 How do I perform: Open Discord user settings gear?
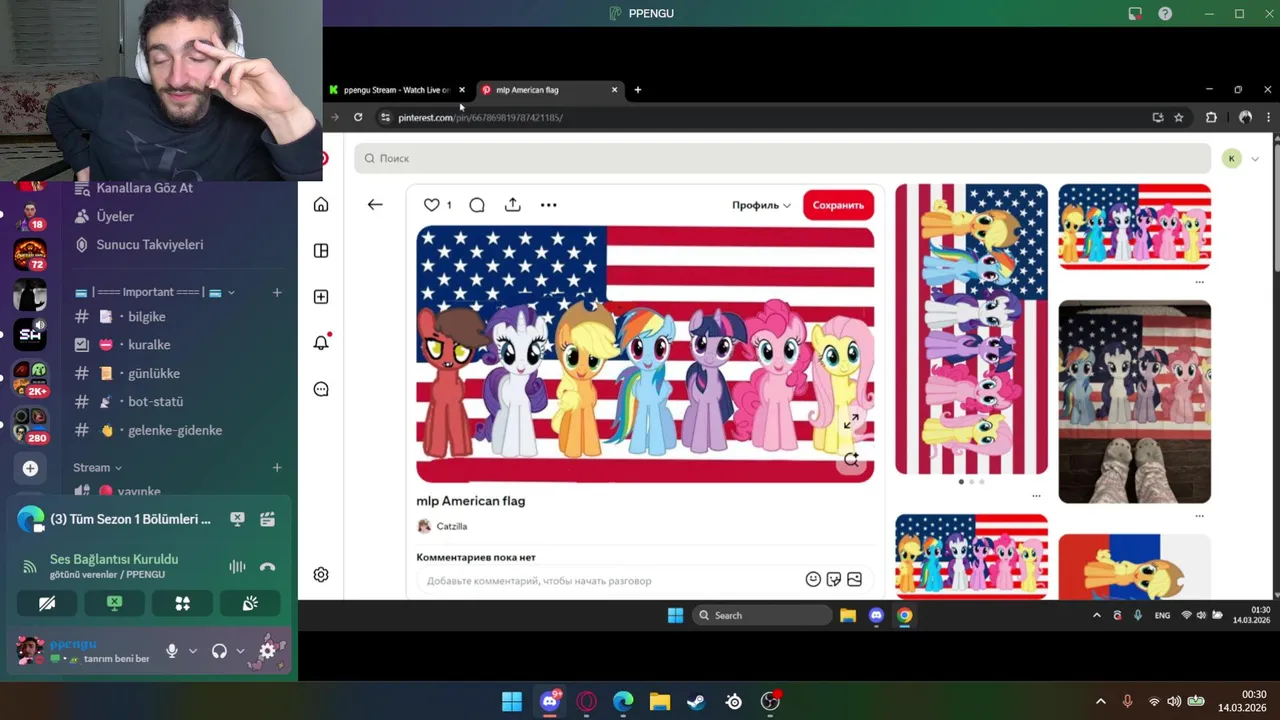267,651
